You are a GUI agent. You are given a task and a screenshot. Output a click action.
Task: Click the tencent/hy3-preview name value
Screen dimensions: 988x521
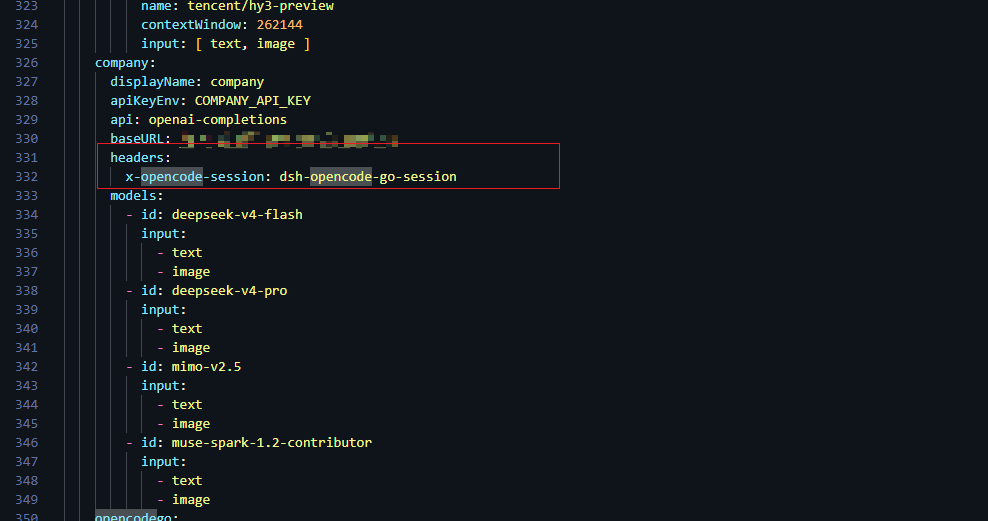point(260,6)
